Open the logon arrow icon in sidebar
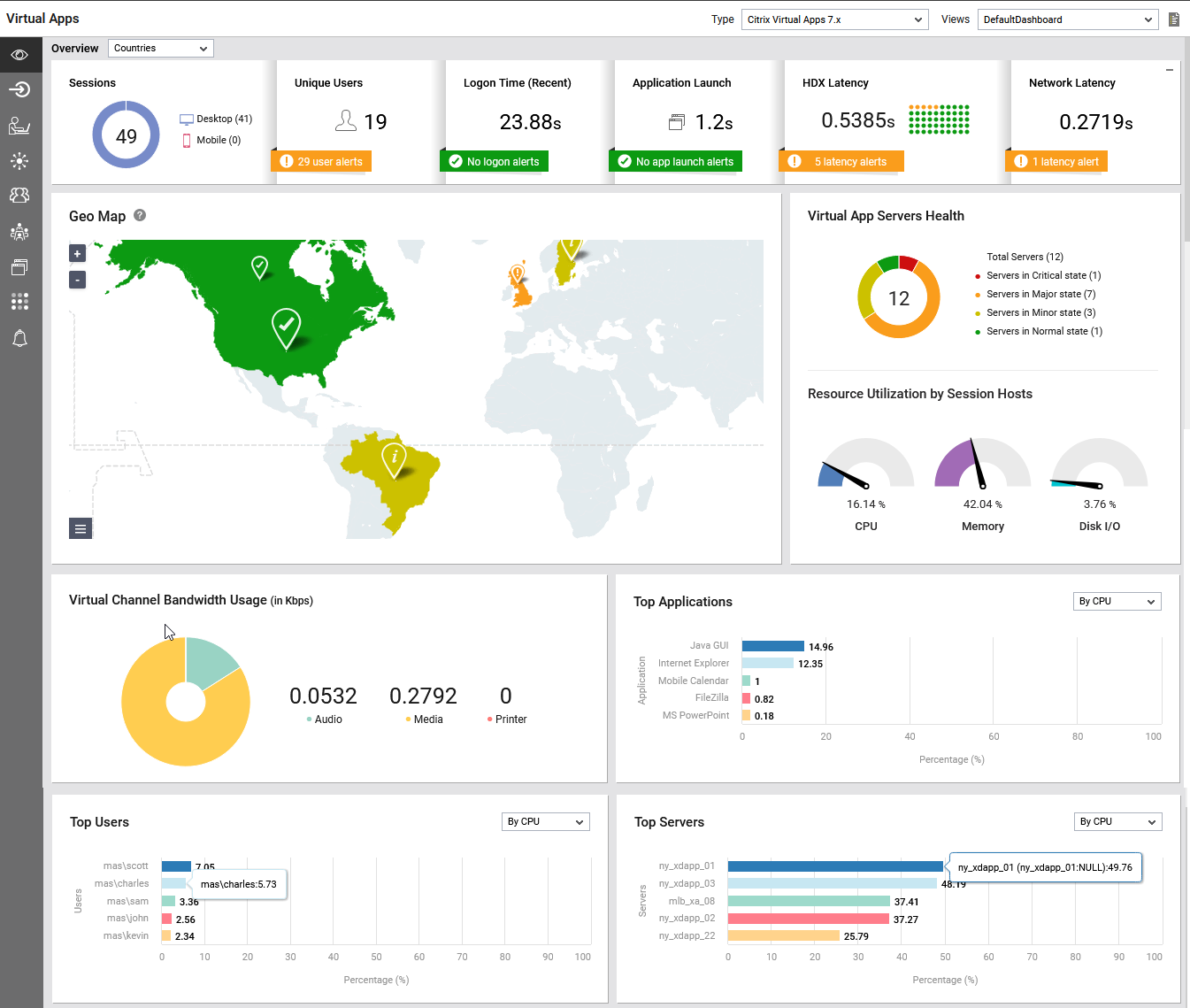Viewport: 1190px width, 1008px height. [19, 89]
